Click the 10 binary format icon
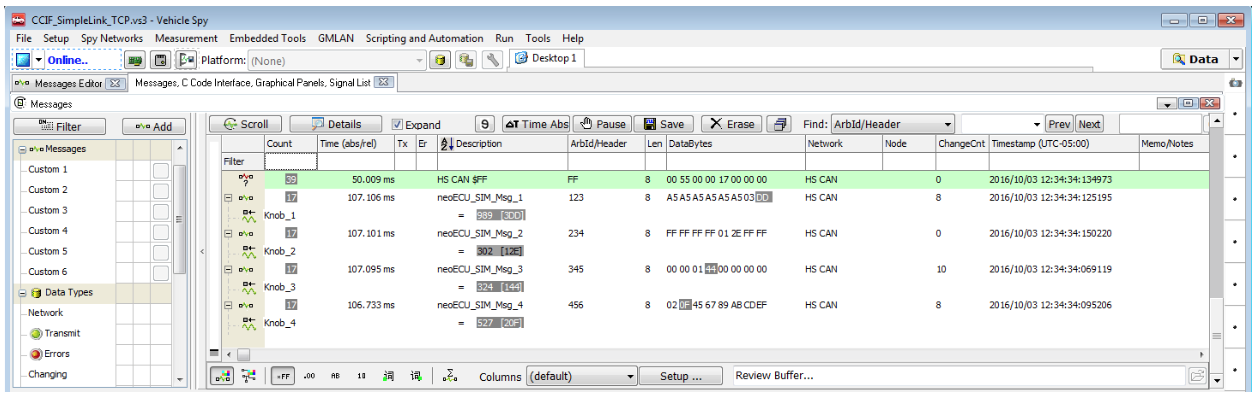Viewport: 1260px width, 396px height. (x=361, y=376)
